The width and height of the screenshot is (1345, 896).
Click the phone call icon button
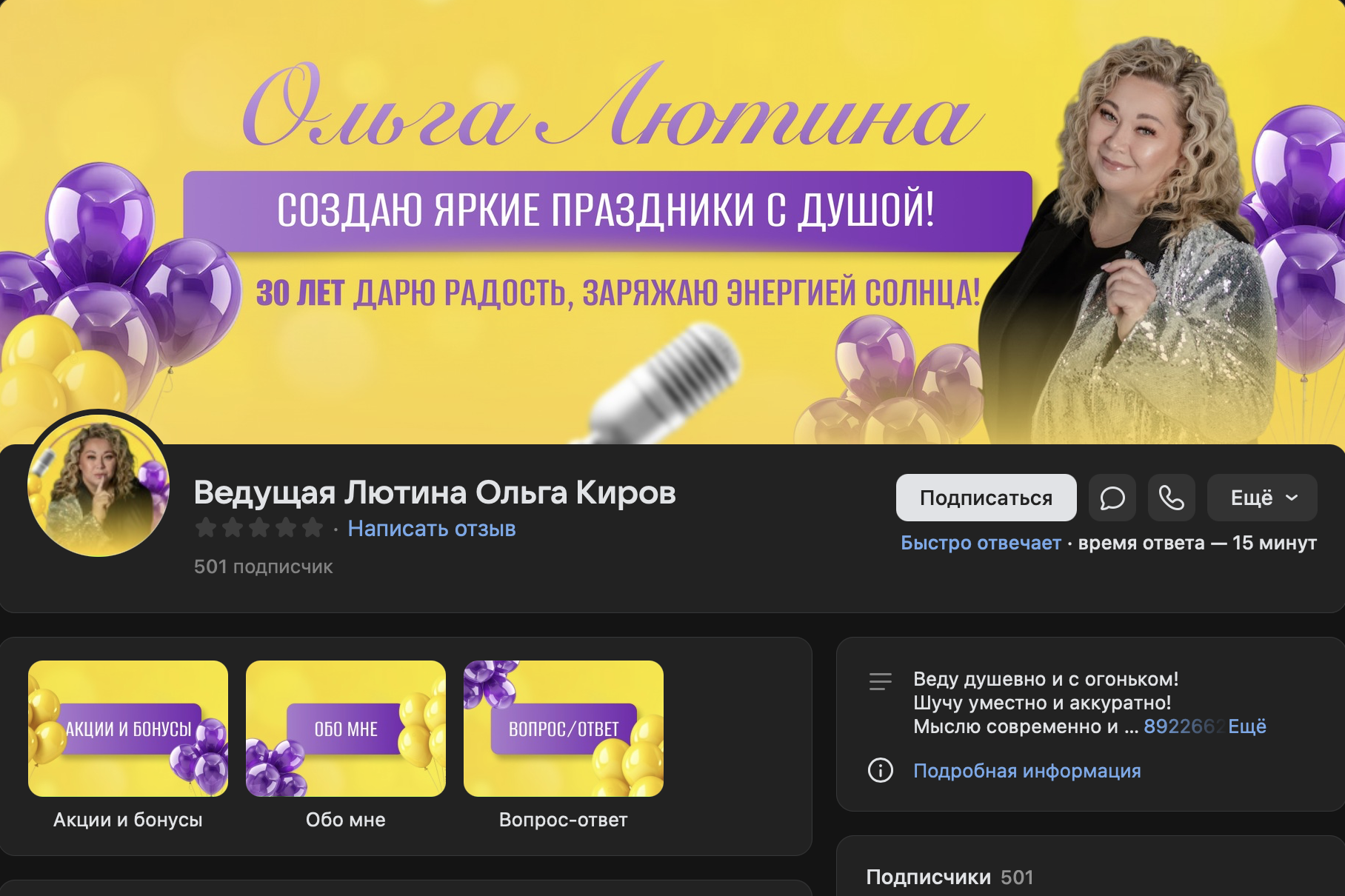(x=1171, y=498)
